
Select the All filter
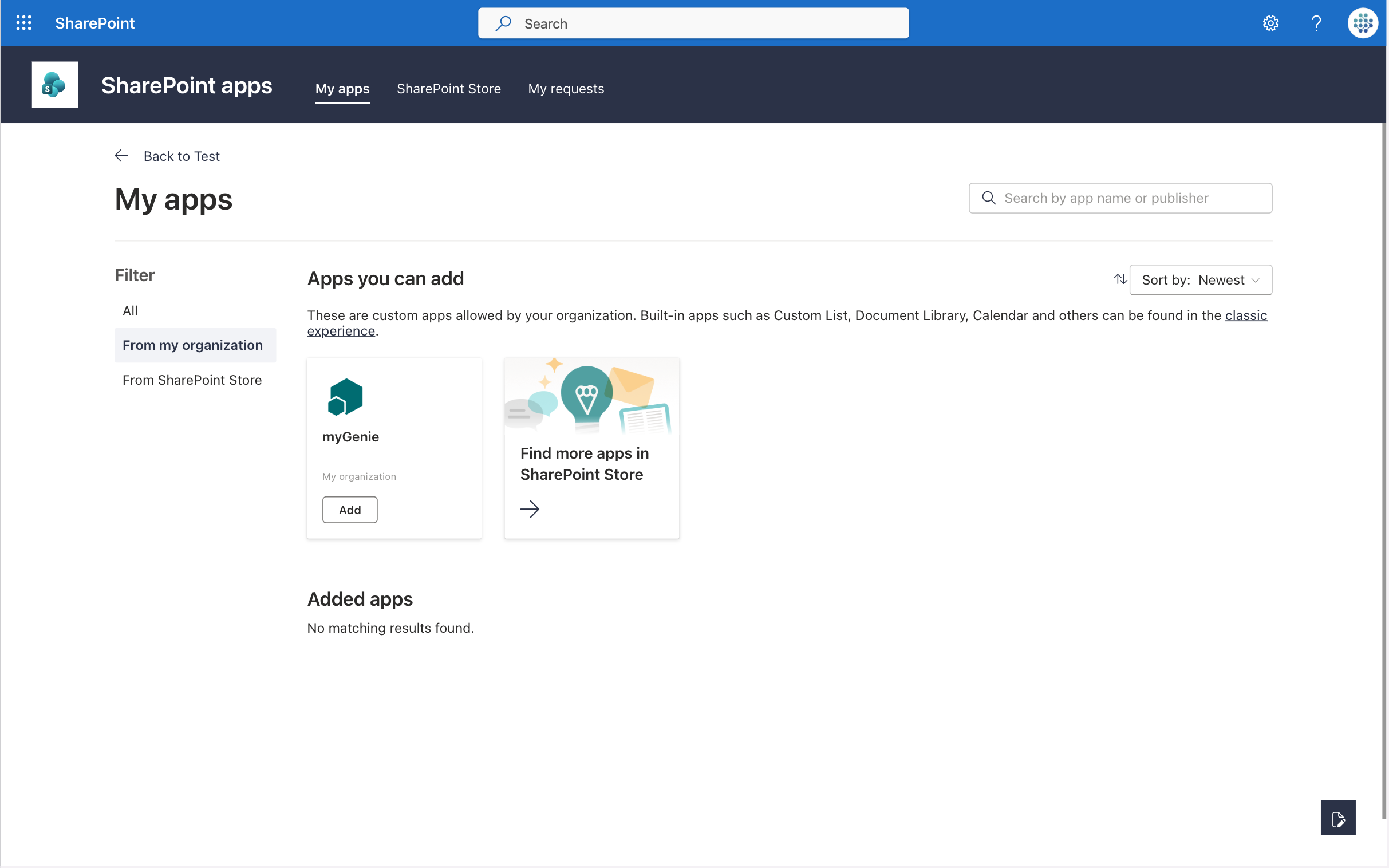point(195,310)
